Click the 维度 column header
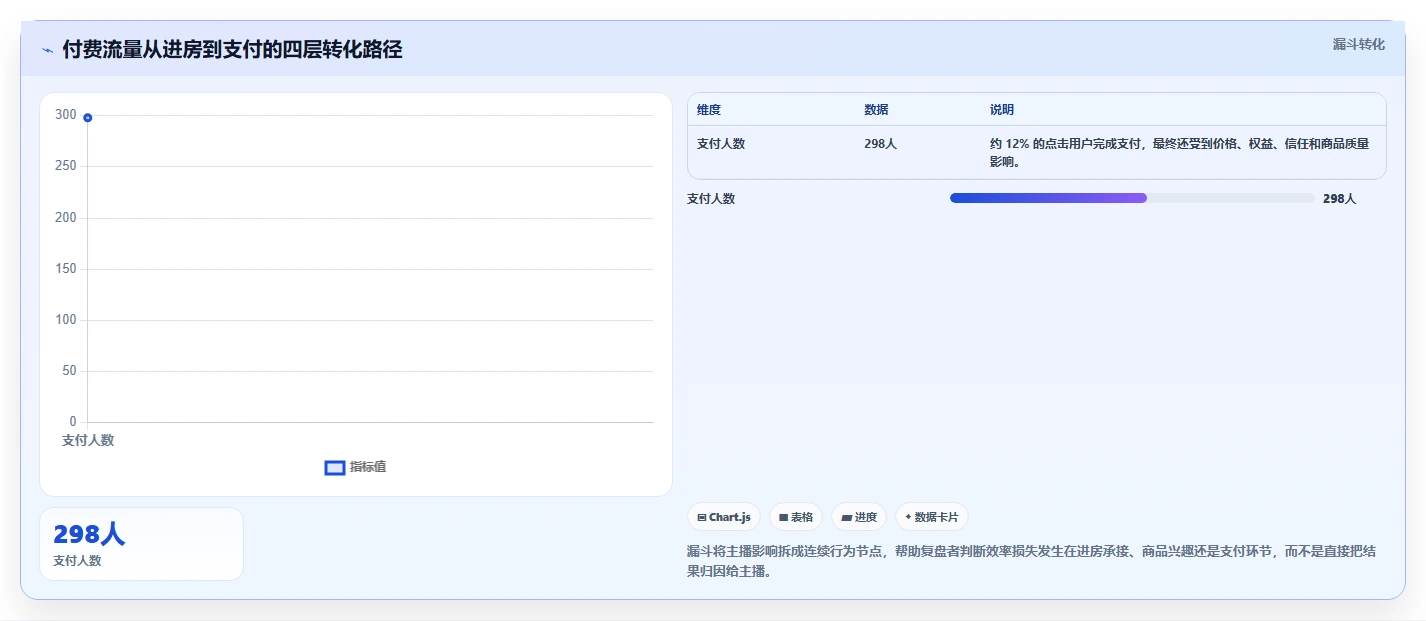1426x621 pixels. (709, 110)
